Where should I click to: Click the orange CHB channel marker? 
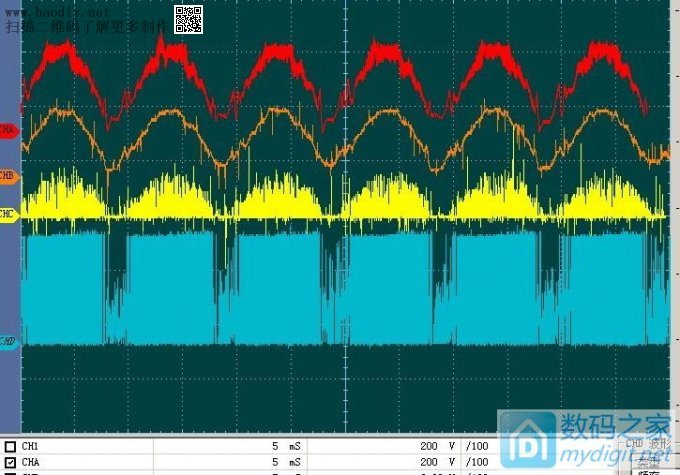[8, 176]
